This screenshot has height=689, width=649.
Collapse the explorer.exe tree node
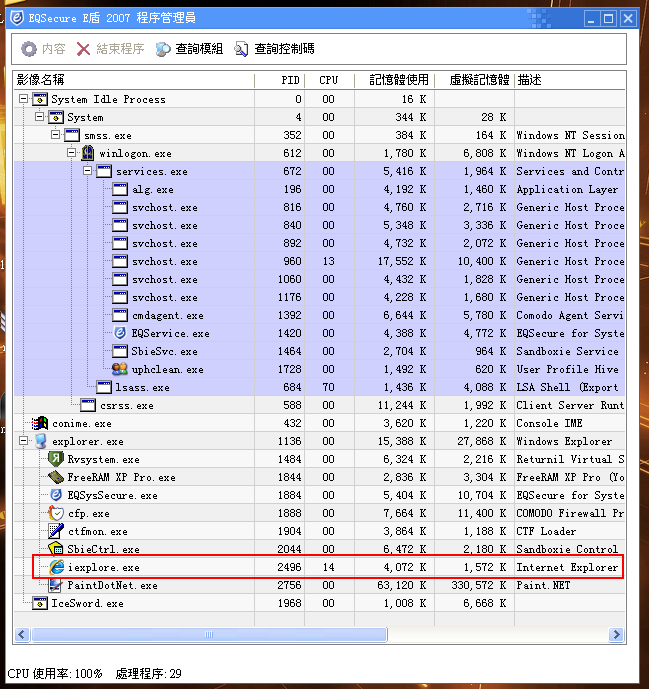(24, 441)
